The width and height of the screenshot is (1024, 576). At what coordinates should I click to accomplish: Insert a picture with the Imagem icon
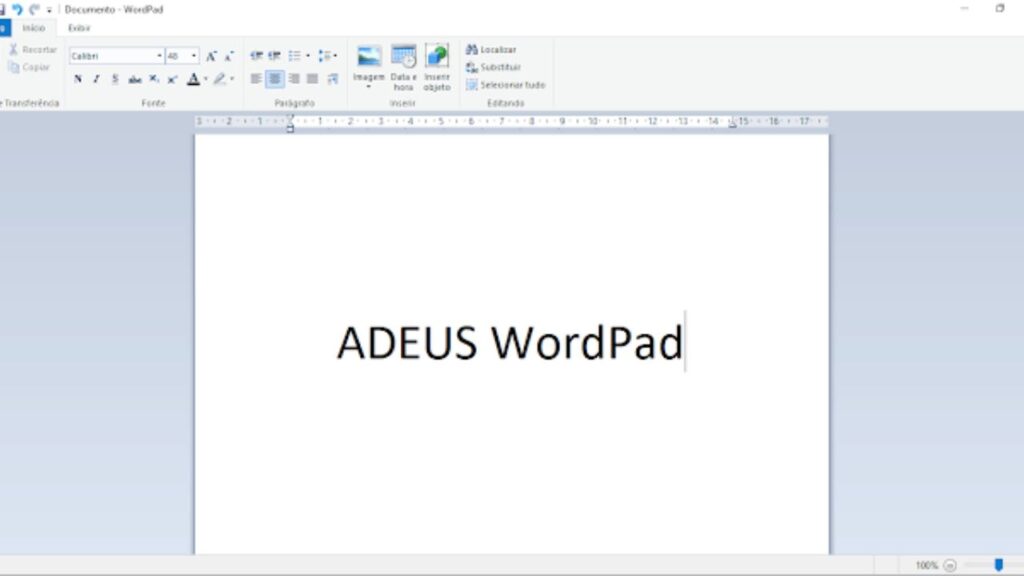(x=369, y=57)
